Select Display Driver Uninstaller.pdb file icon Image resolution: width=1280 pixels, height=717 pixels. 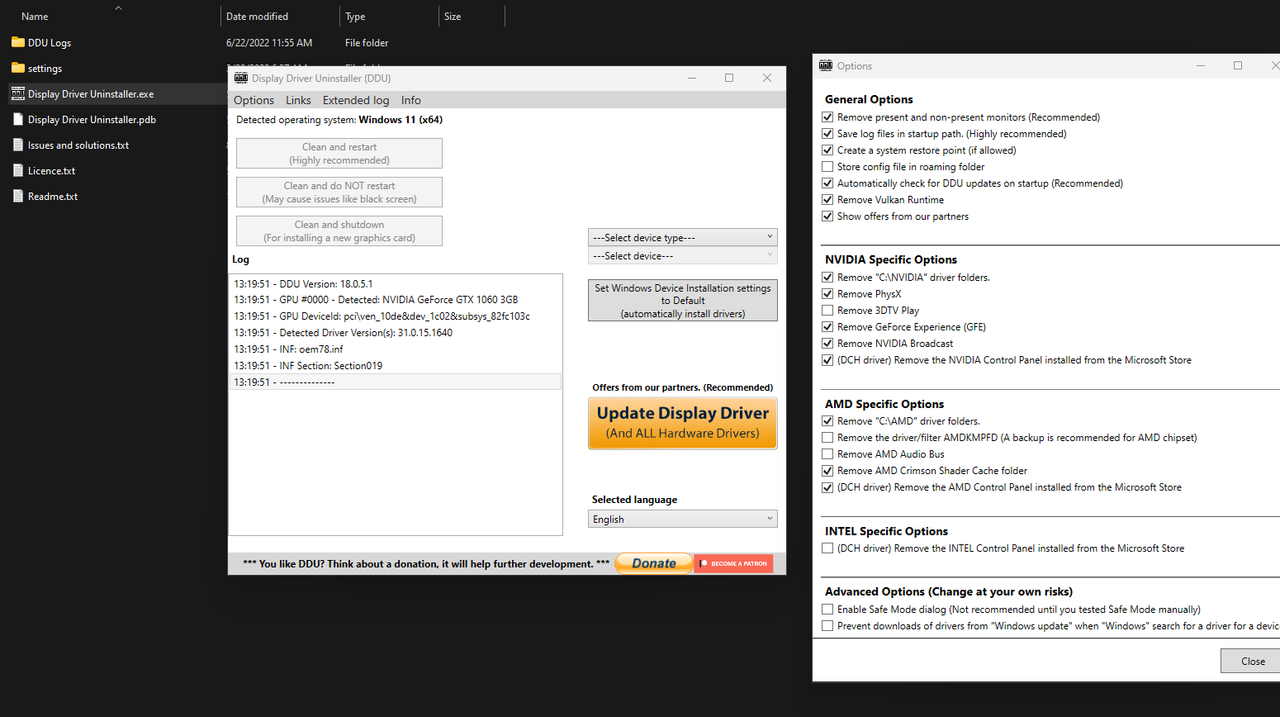(18, 119)
